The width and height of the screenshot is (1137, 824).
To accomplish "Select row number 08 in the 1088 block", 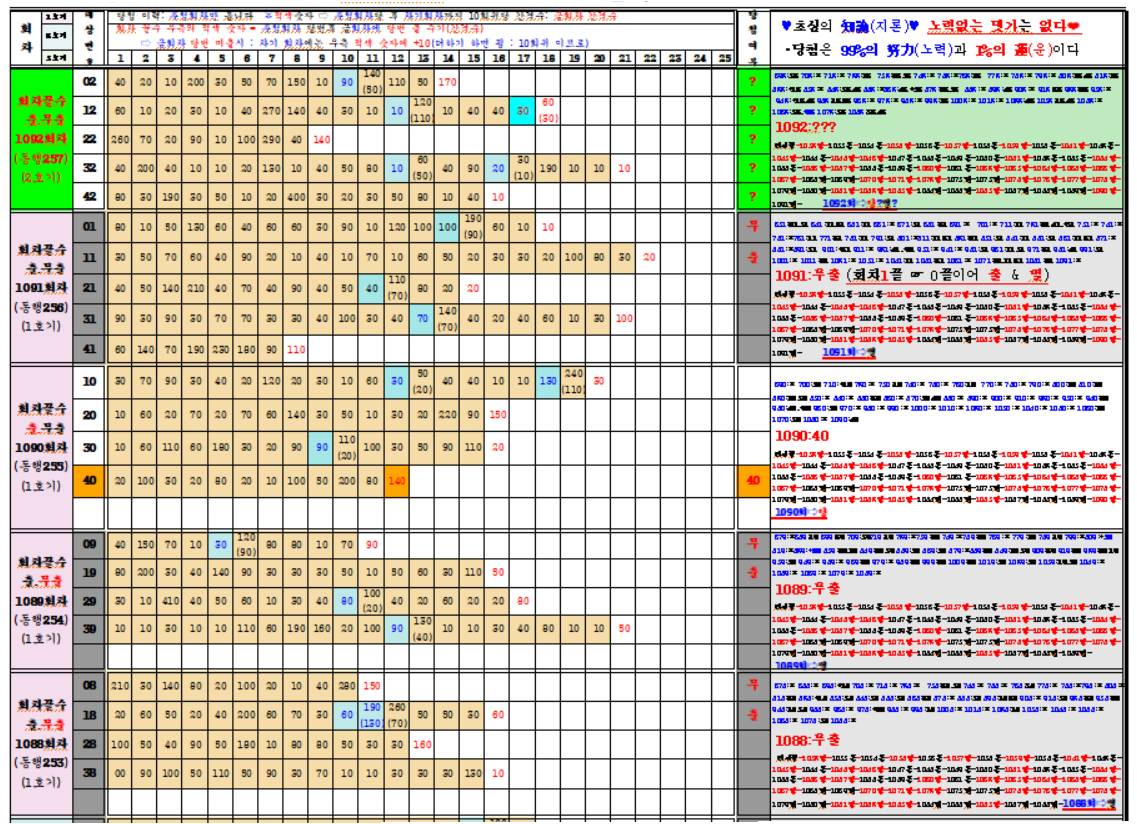I will pyautogui.click(x=89, y=685).
